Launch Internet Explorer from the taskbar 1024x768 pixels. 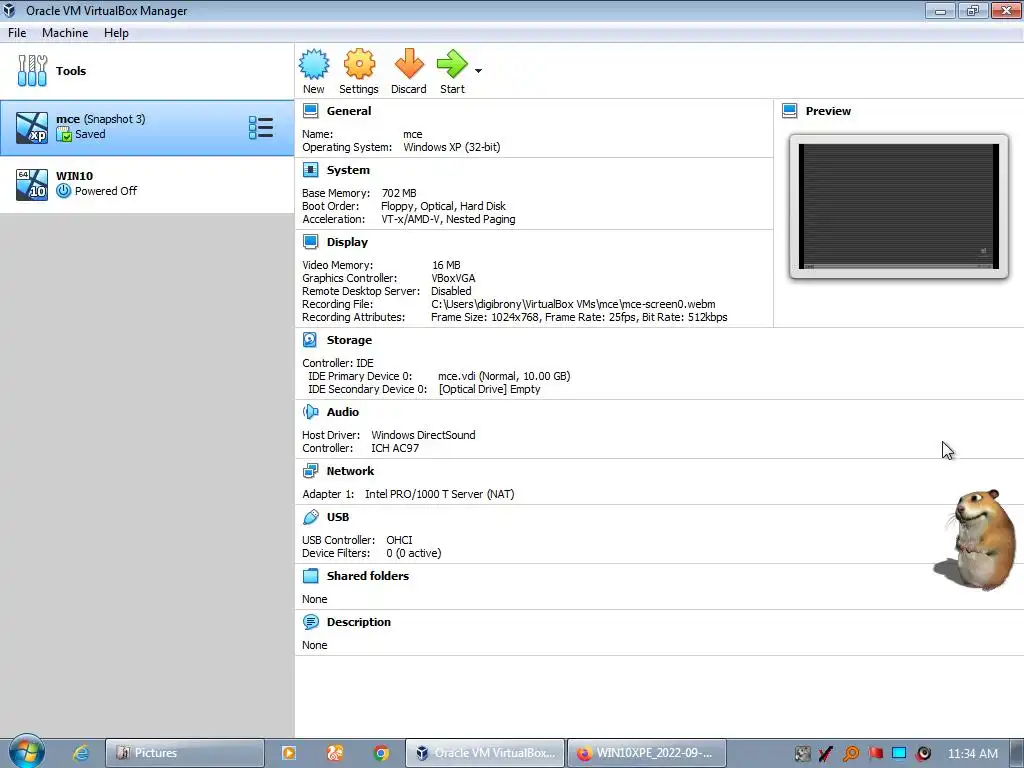pyautogui.click(x=81, y=753)
